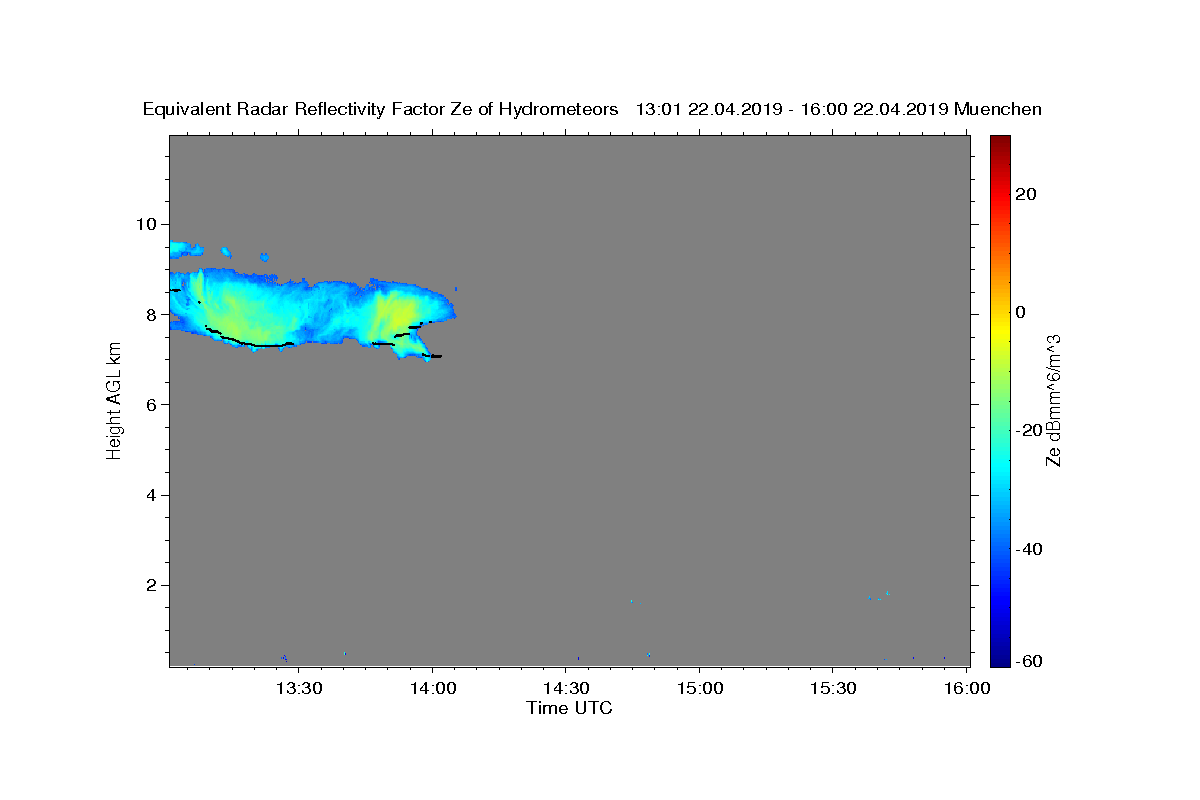
Task: Click the plot title 'Equivalent Radar Reflectivity Factor Ze of Hydrometeors'
Action: [381, 109]
